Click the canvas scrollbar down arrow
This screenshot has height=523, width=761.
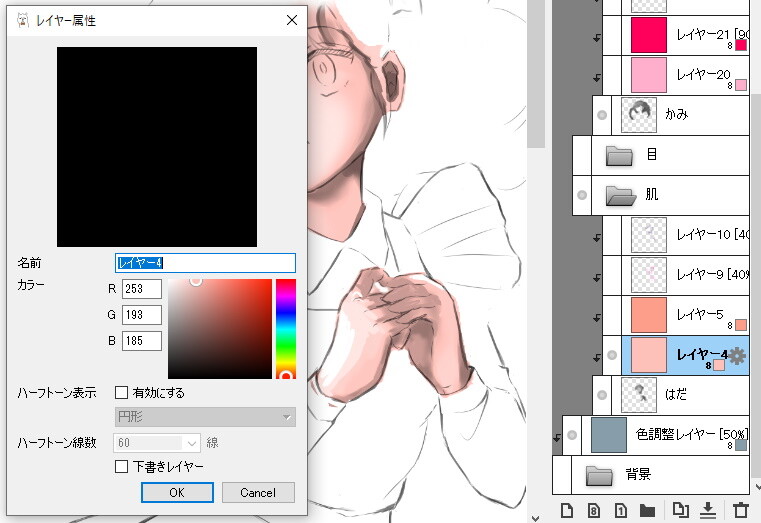coord(535,518)
